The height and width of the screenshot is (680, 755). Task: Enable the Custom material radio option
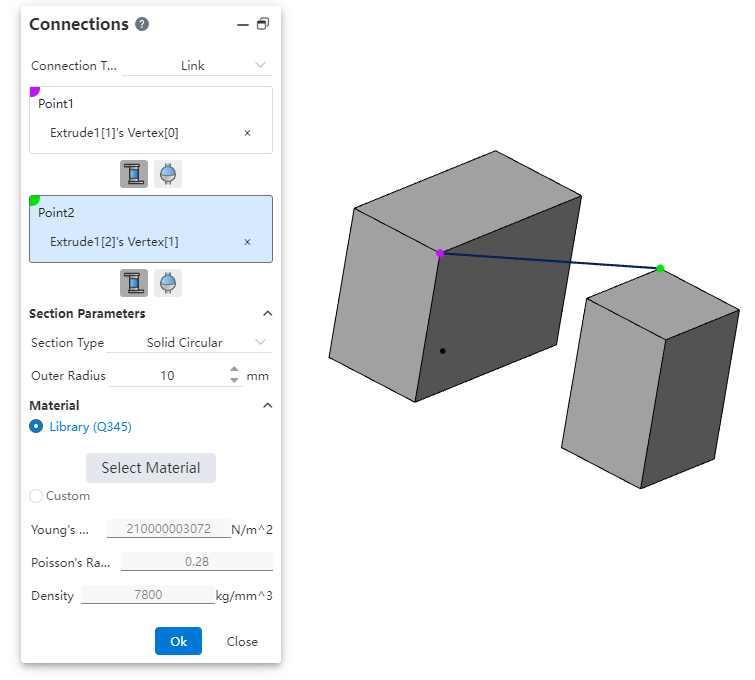pos(37,496)
